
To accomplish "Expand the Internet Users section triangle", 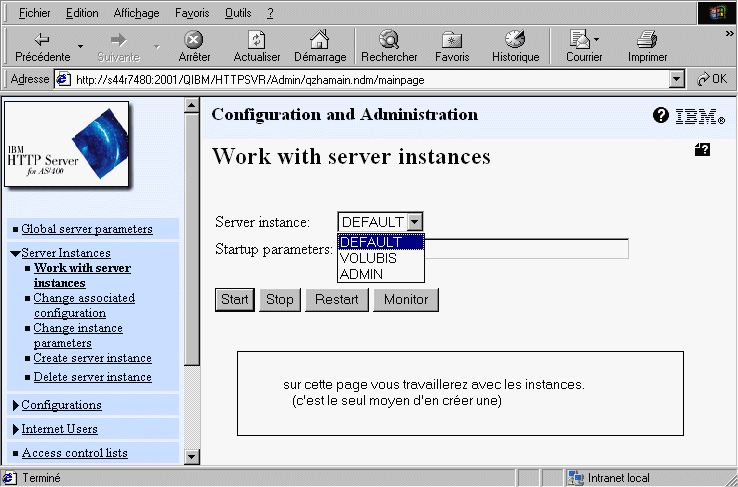I will [x=16, y=429].
